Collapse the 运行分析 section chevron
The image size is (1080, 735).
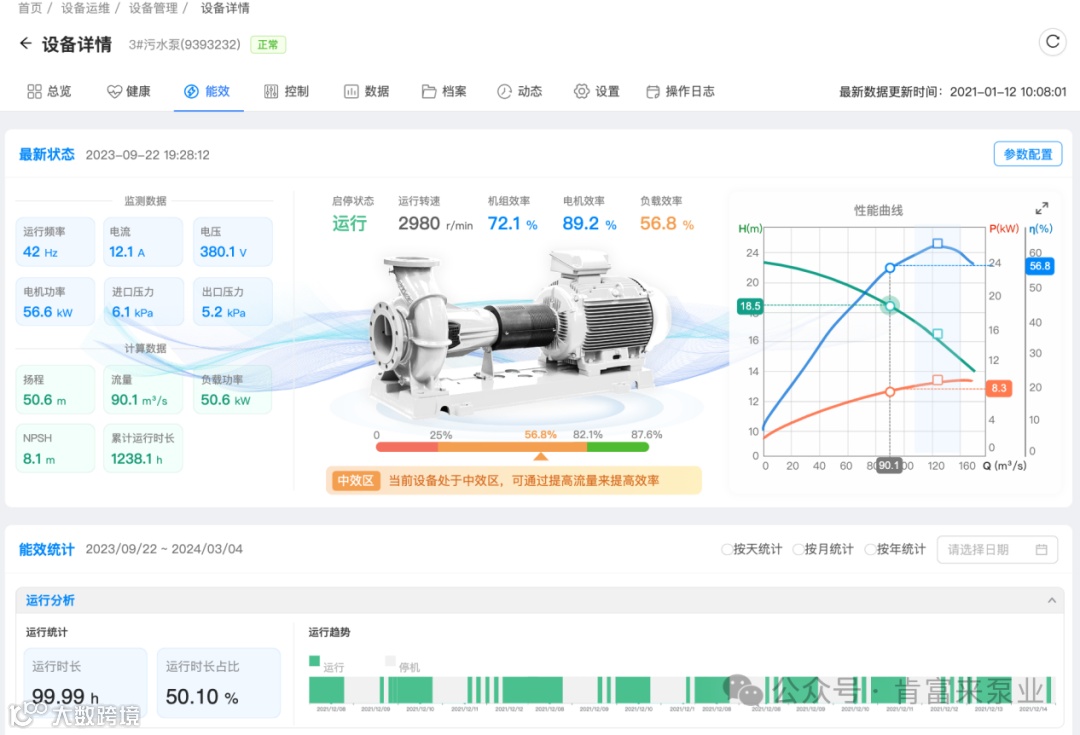tap(1052, 600)
